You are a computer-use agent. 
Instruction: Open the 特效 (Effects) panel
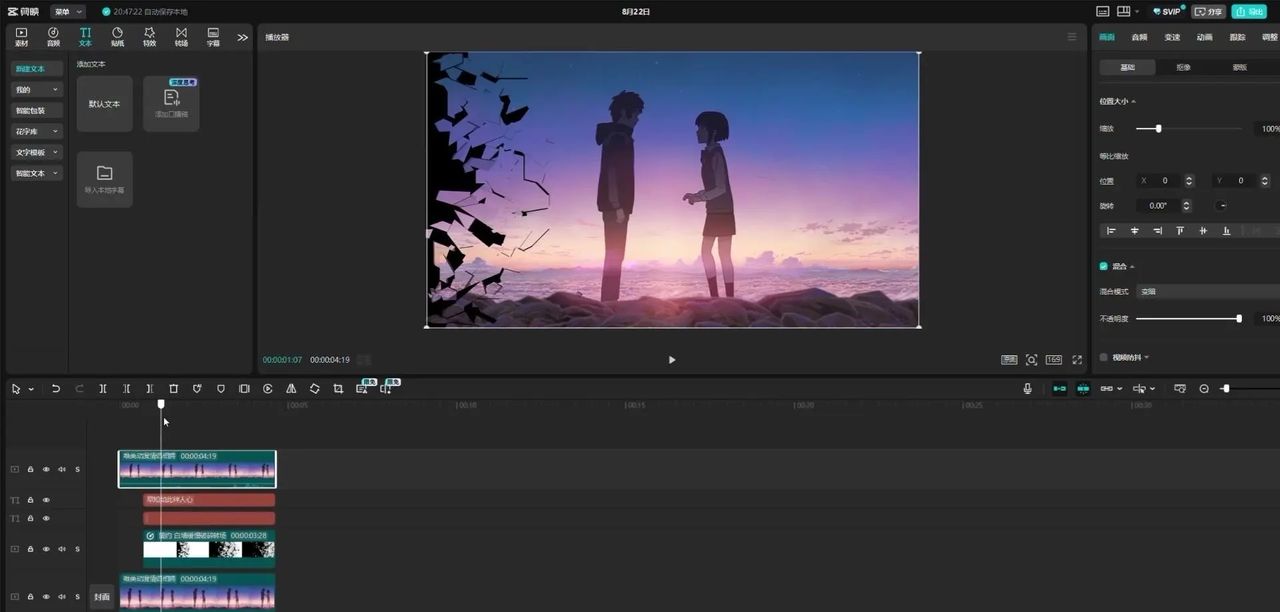149,37
